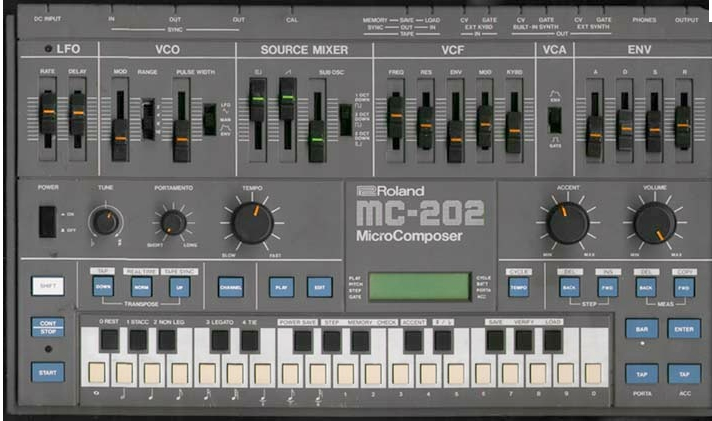
Task: Click the TUNE knob
Action: click(105, 222)
